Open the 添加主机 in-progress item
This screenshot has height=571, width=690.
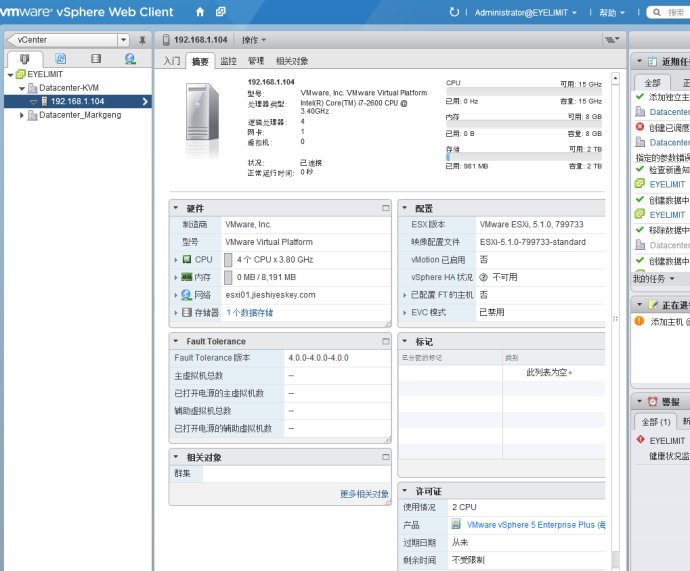(x=670, y=322)
